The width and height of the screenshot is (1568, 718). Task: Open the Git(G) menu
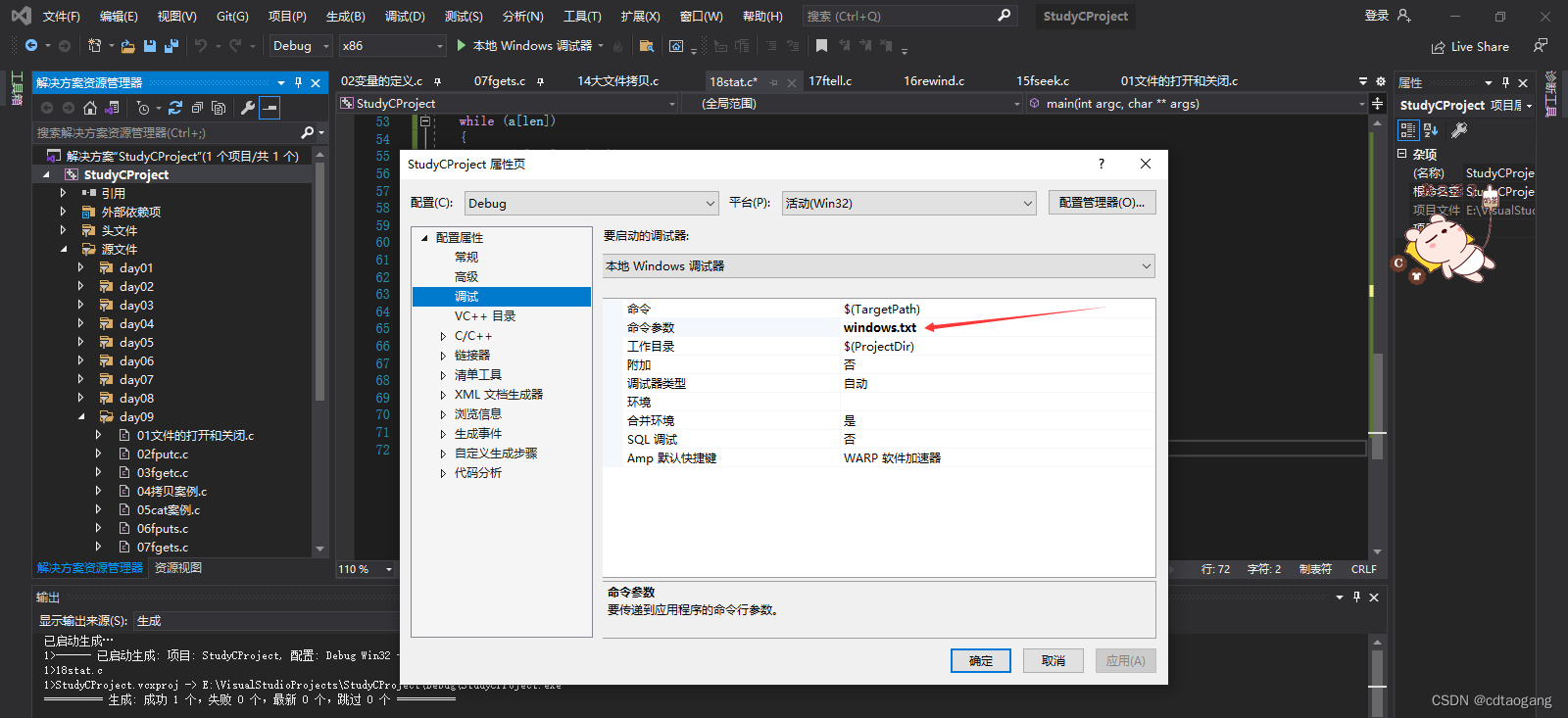coord(232,17)
